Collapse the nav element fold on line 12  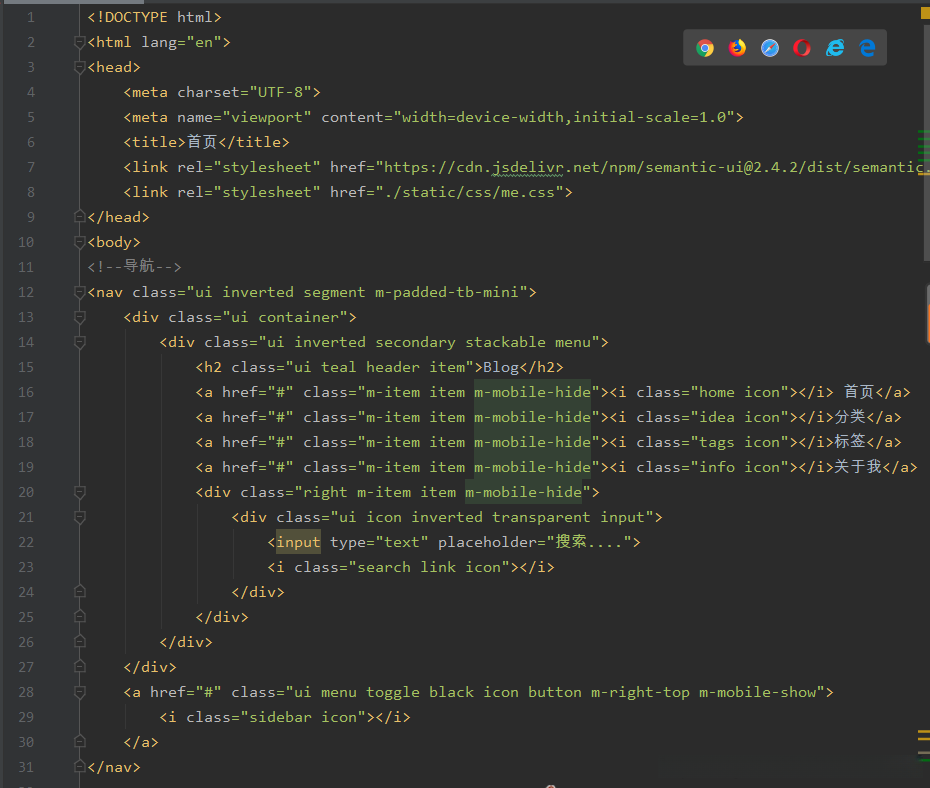pos(79,292)
